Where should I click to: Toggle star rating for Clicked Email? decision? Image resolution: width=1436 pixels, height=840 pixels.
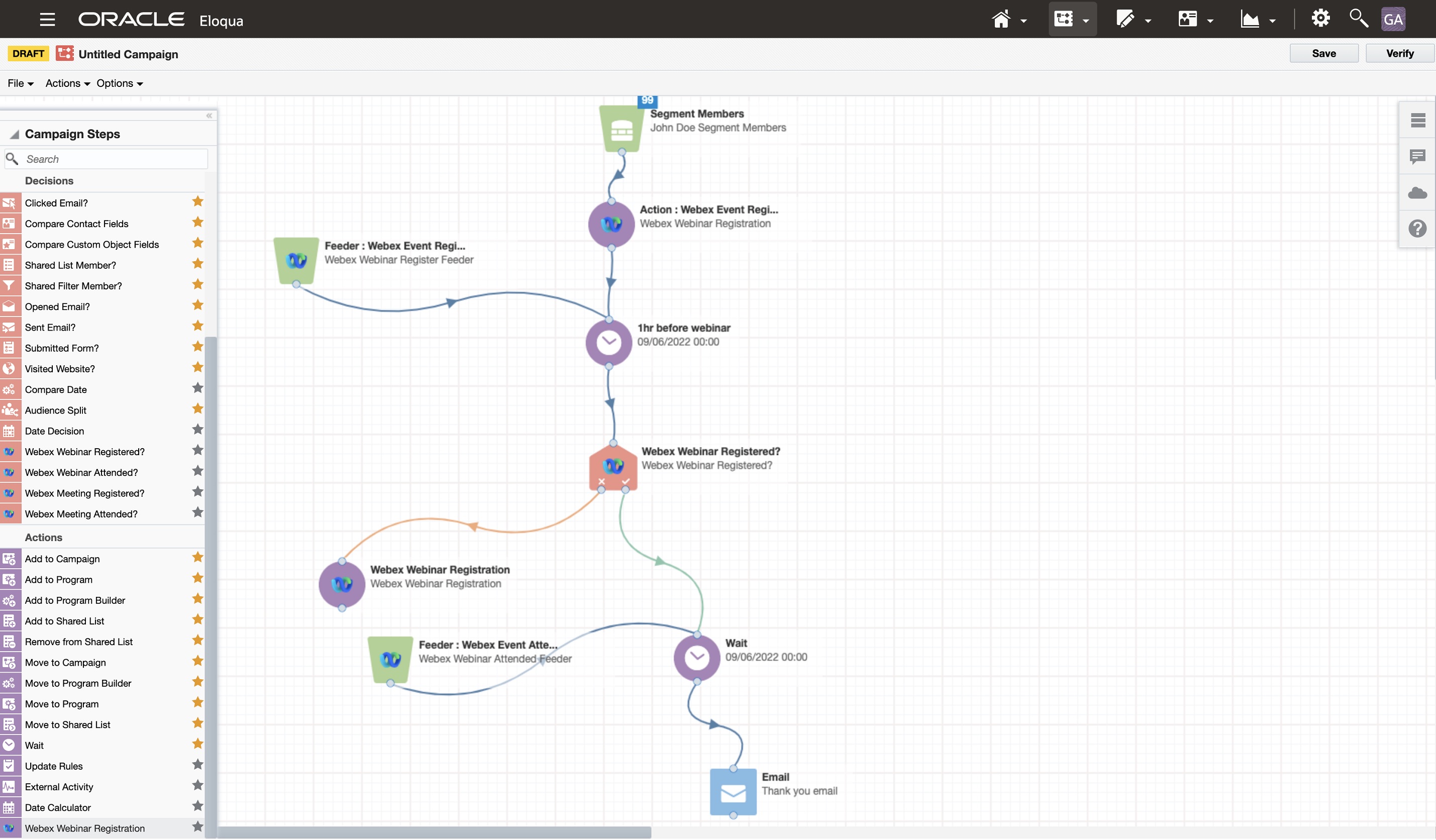198,202
